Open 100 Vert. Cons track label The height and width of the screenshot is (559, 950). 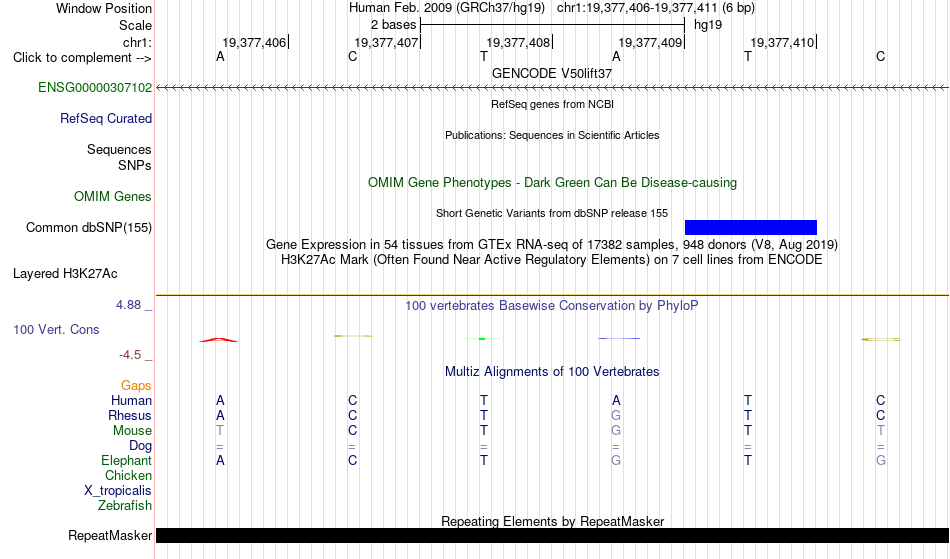pos(56,329)
